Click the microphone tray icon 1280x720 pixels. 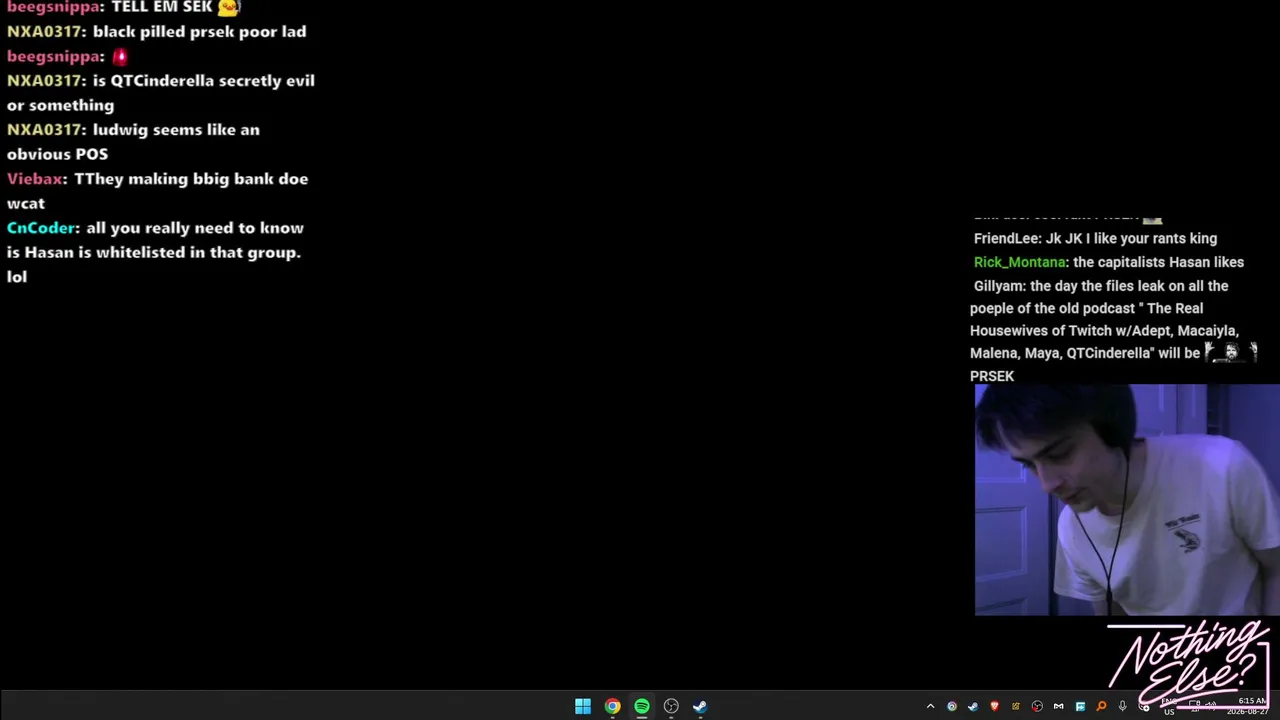tap(1122, 706)
